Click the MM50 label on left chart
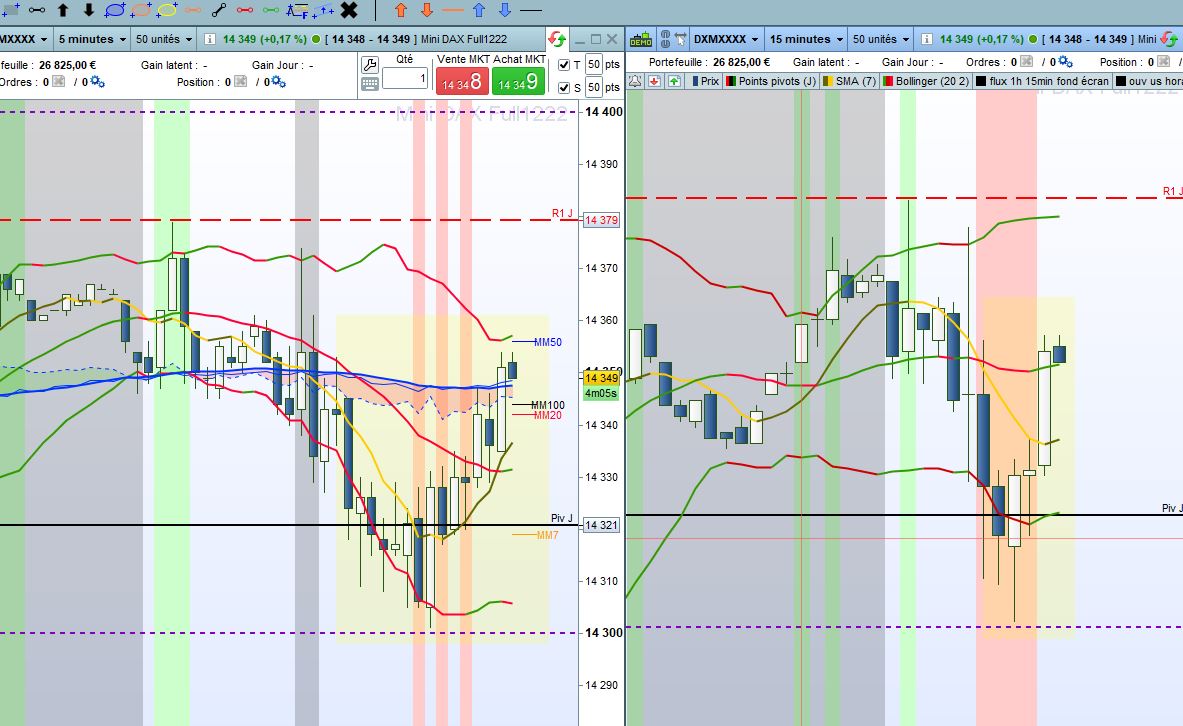The width and height of the screenshot is (1183, 726). pos(548,342)
